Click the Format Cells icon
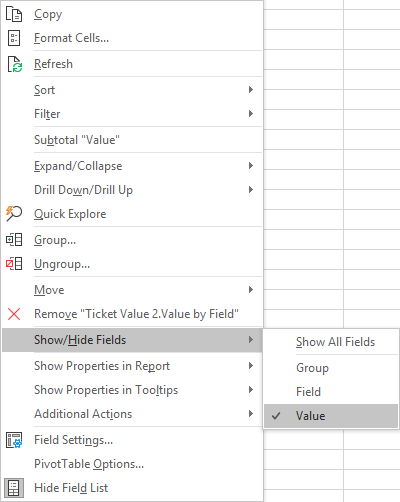 click(x=14, y=38)
